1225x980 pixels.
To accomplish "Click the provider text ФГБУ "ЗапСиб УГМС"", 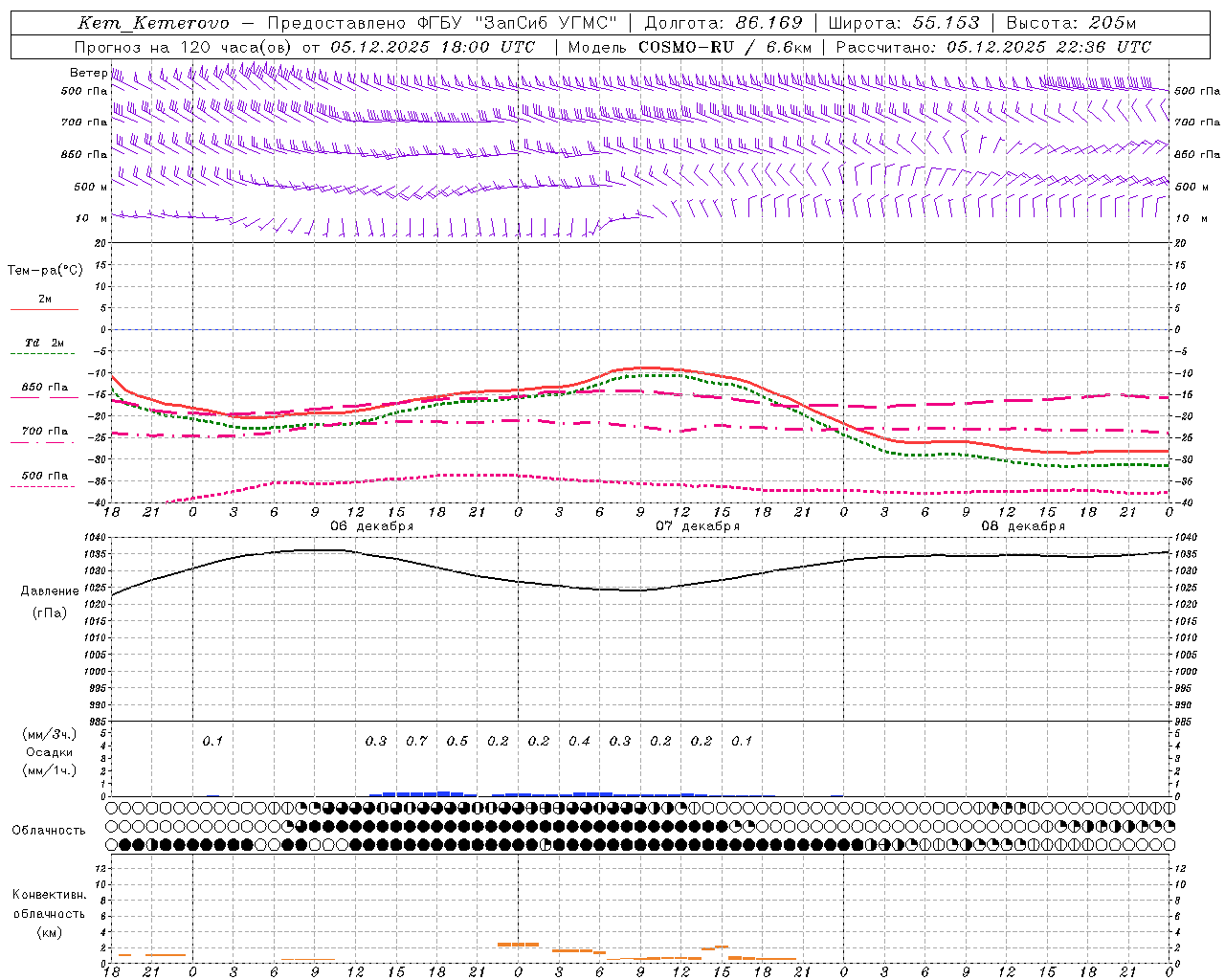I will coord(518,23).
